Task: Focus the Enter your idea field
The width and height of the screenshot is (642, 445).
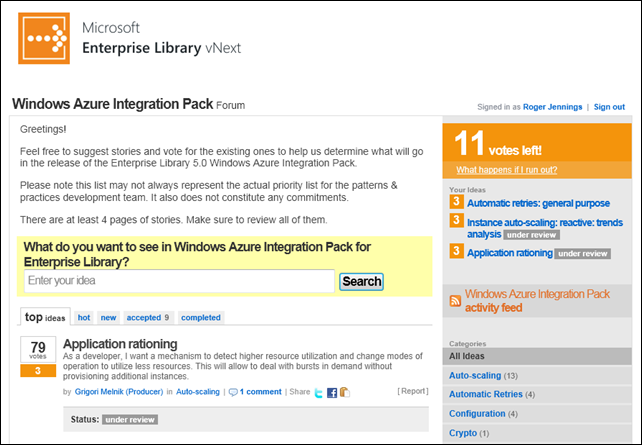Action: pyautogui.click(x=179, y=281)
